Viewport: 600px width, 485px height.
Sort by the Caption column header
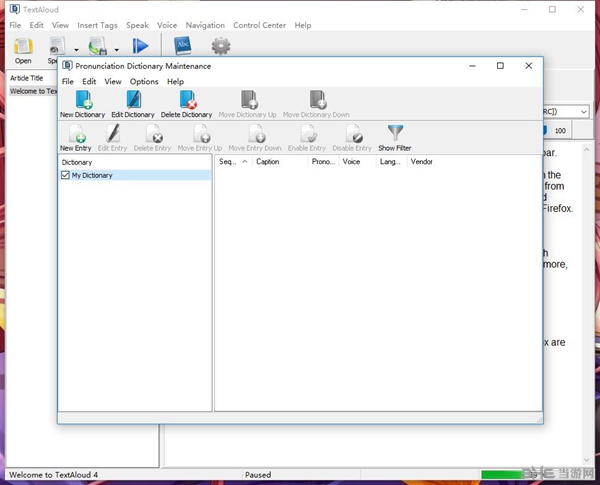[x=280, y=162]
